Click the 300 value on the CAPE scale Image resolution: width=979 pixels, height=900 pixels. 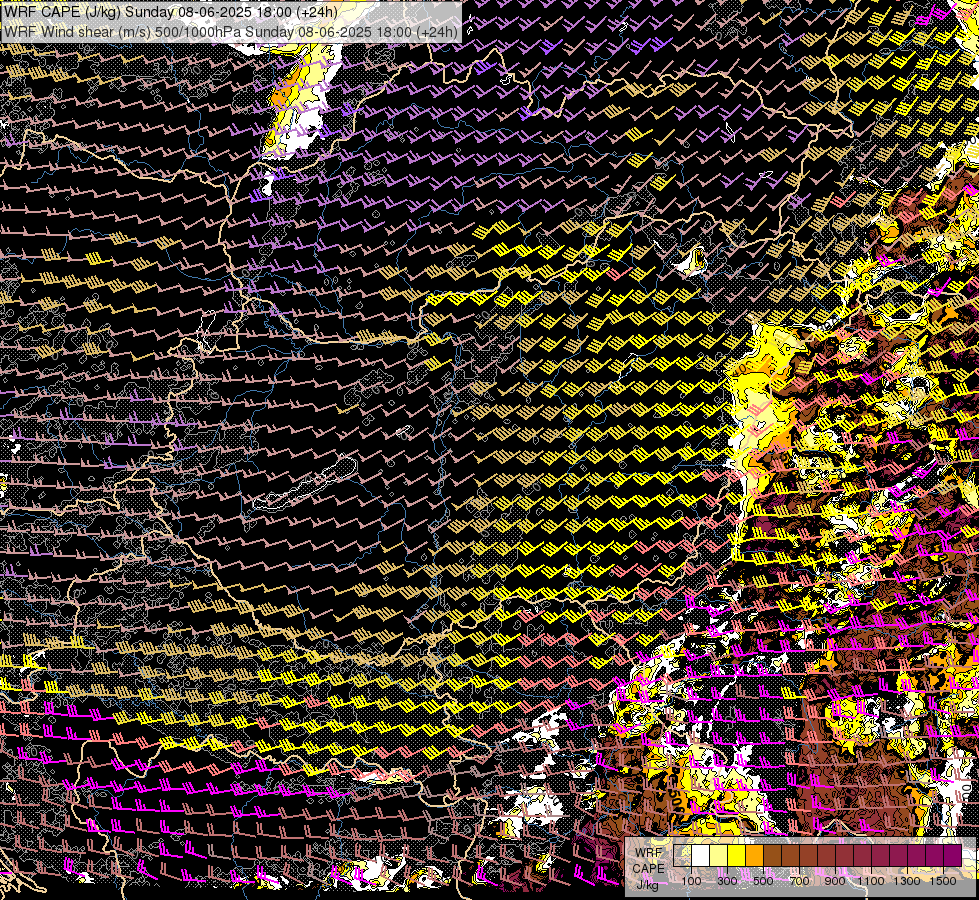pos(727,881)
